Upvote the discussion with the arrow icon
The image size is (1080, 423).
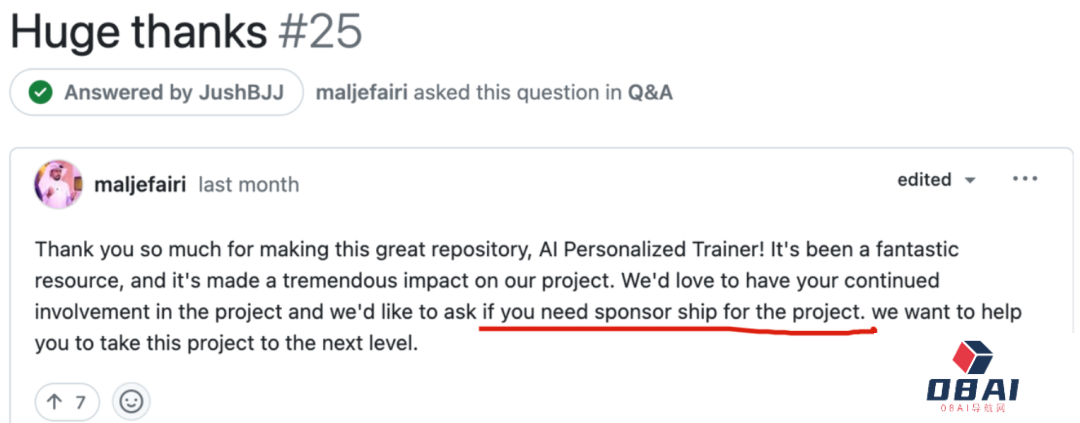[x=55, y=403]
